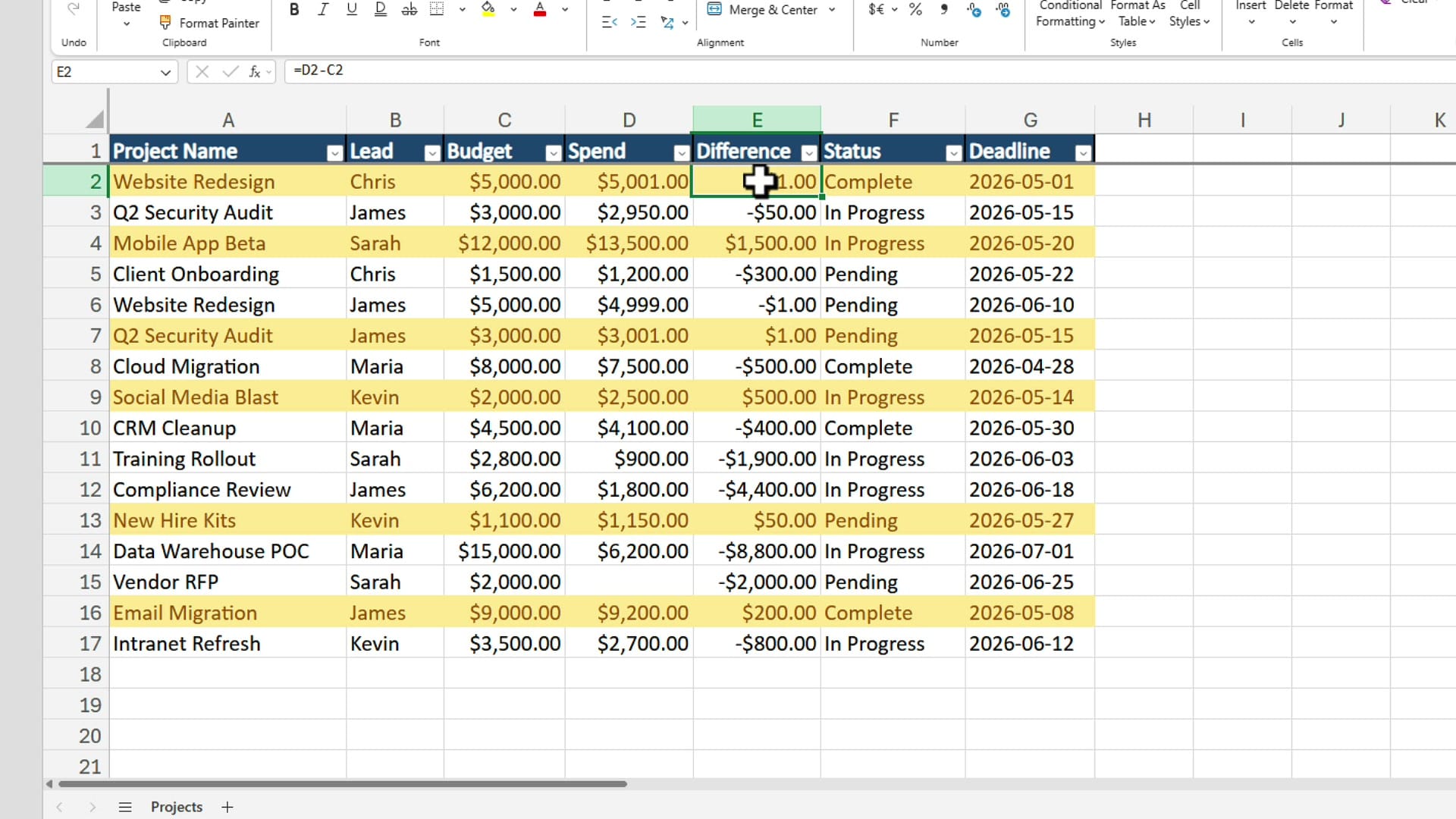Click the Decrease Decimal icon
Image resolution: width=1456 pixels, height=819 pixels.
pos(1003,10)
